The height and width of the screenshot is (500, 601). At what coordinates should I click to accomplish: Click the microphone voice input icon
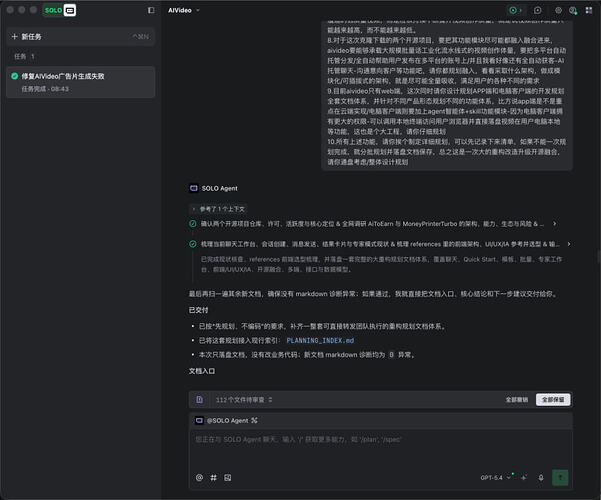(541, 477)
